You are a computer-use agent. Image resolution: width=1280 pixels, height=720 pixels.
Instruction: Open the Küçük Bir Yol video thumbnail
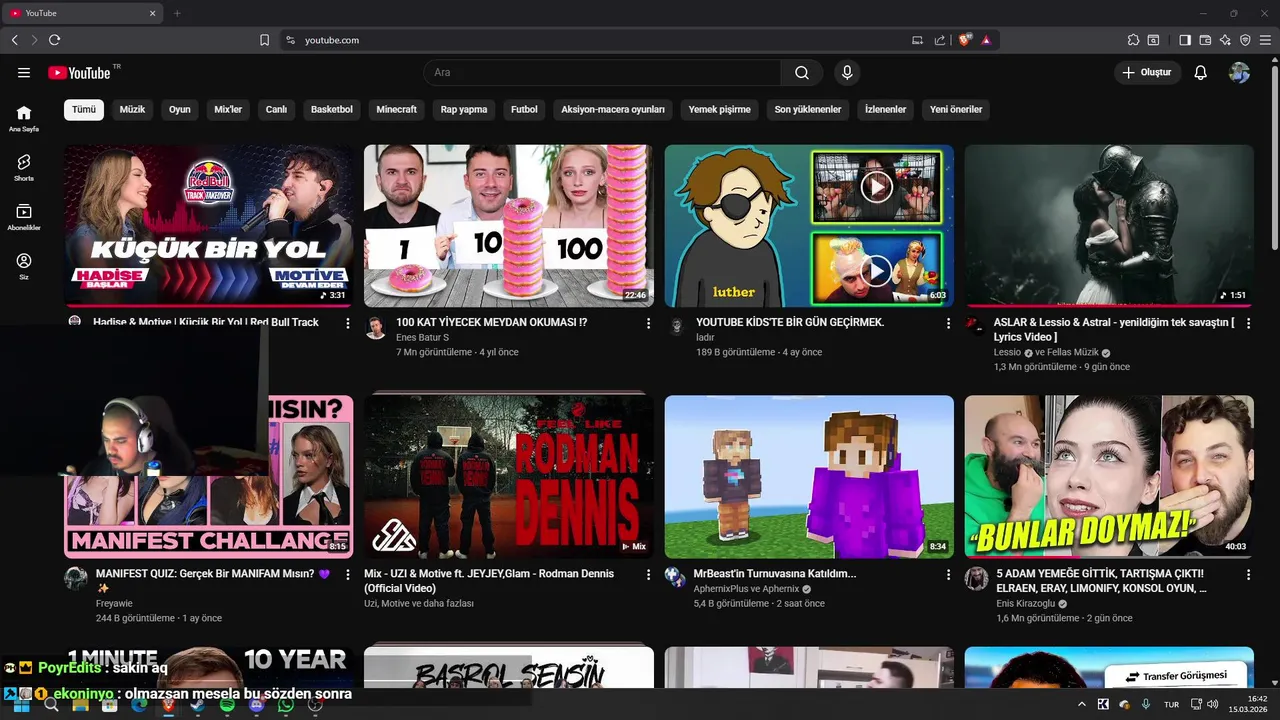(x=209, y=225)
